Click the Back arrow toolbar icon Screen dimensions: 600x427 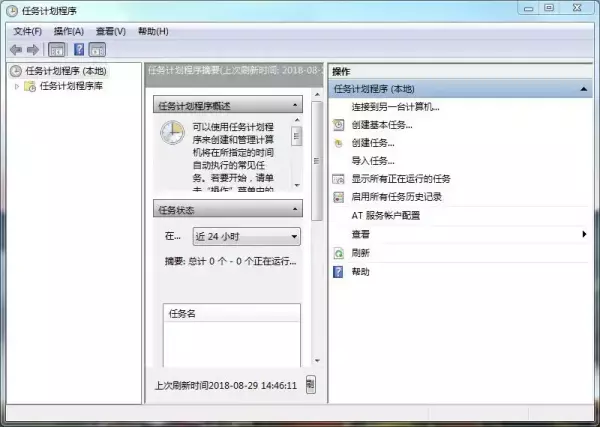pos(16,50)
